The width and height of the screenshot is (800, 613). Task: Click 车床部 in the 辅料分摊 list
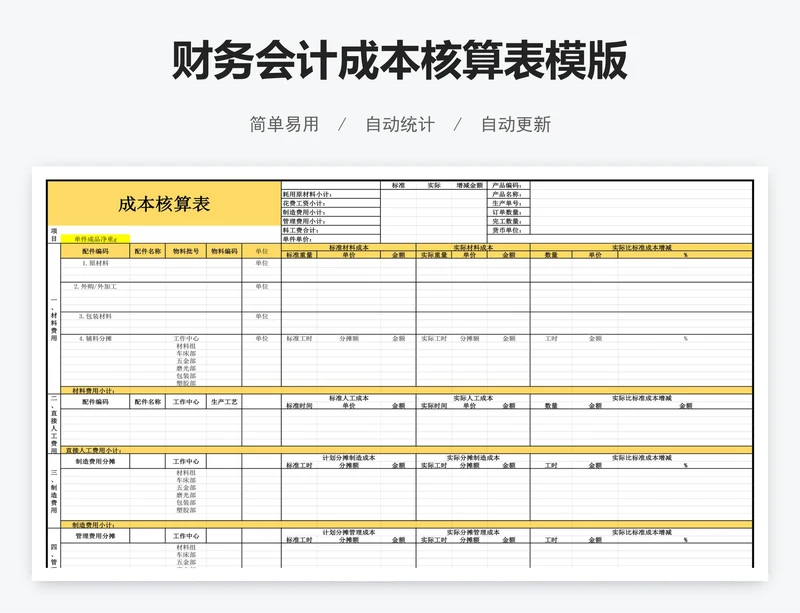pyautogui.click(x=186, y=353)
